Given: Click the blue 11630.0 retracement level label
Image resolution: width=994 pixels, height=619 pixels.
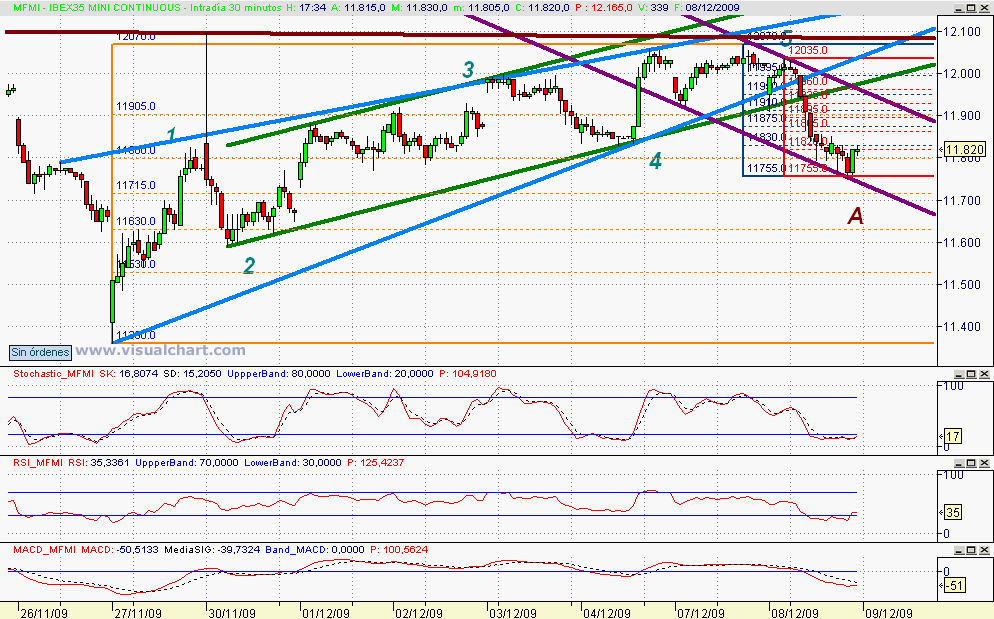Looking at the screenshot, I should click(x=136, y=221).
